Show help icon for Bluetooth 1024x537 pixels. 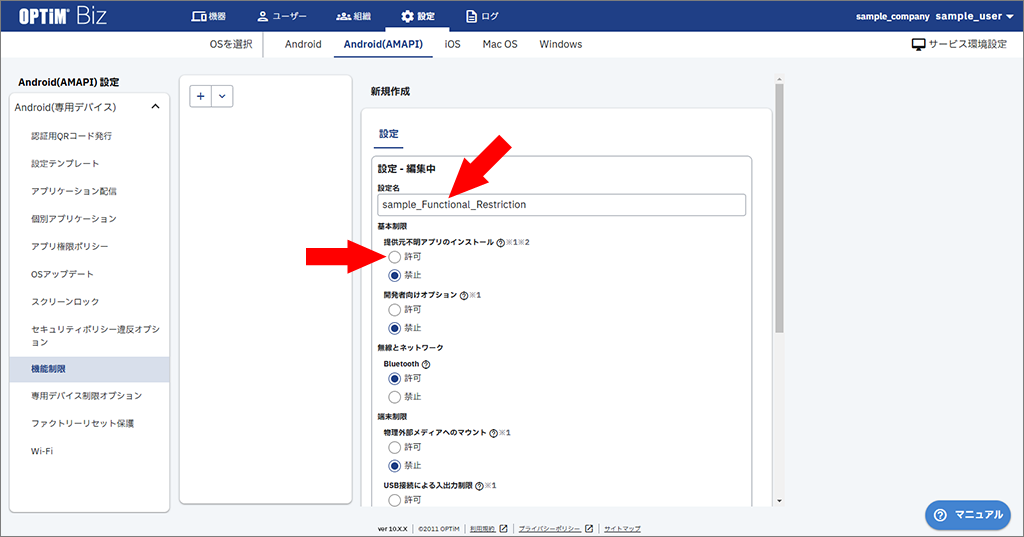pos(426,365)
